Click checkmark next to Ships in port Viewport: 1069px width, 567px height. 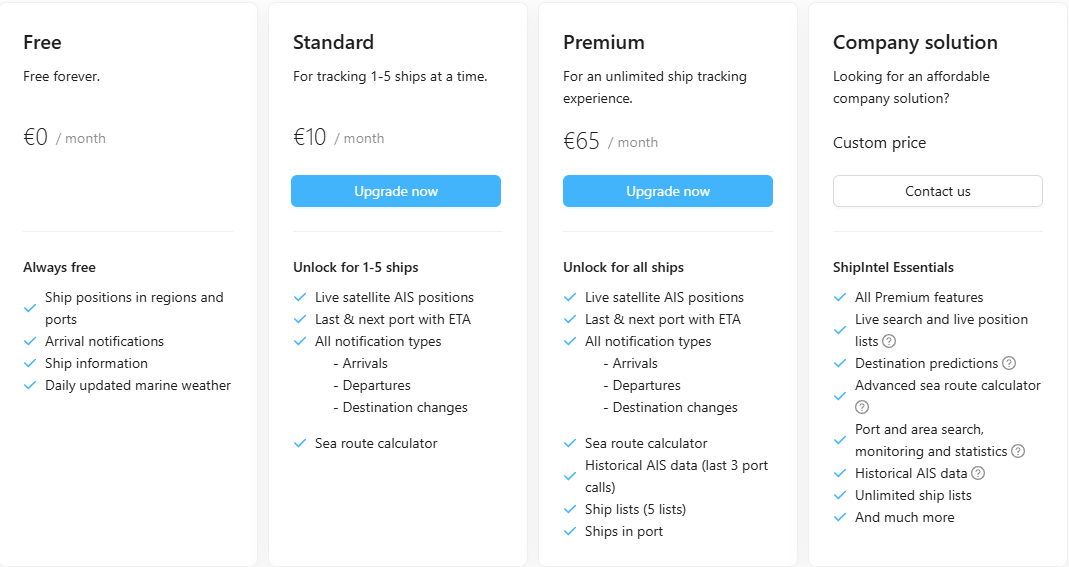pos(570,532)
